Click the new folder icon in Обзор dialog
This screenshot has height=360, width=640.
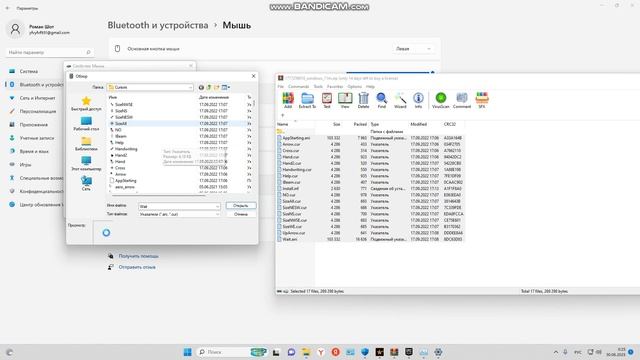[216, 87]
